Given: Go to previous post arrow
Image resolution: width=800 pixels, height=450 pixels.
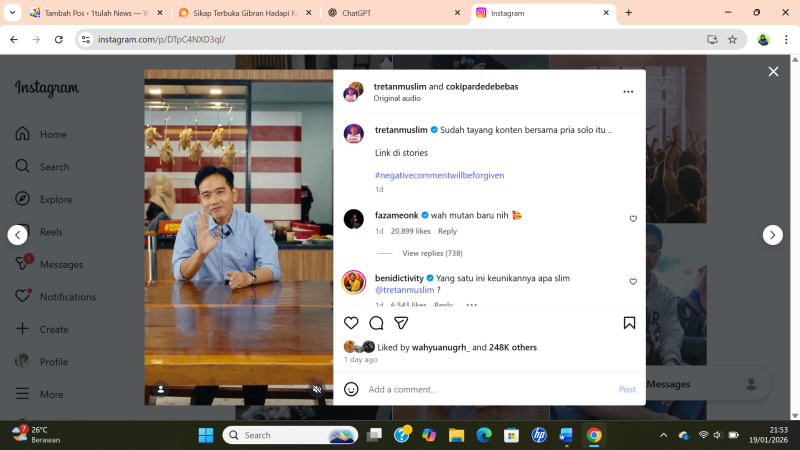Looking at the screenshot, I should pos(18,235).
